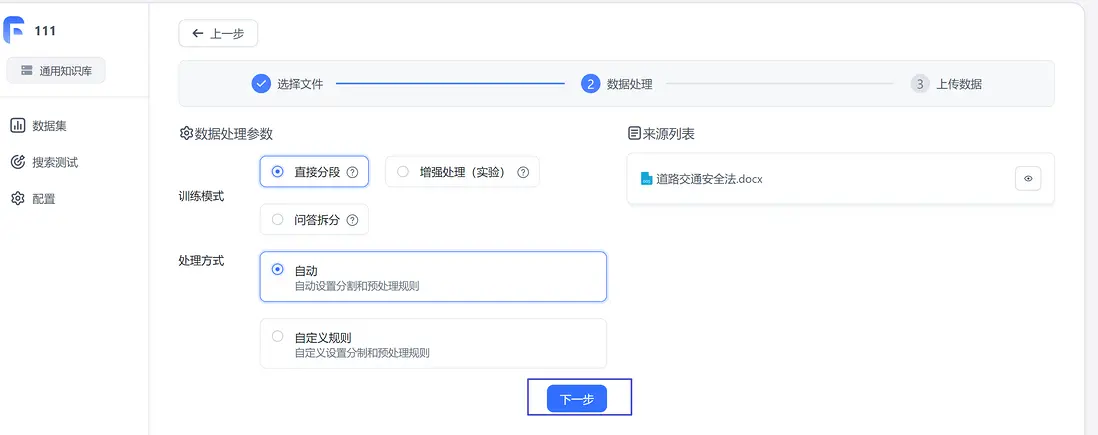Select the 直接分段 training mode

[x=314, y=172]
